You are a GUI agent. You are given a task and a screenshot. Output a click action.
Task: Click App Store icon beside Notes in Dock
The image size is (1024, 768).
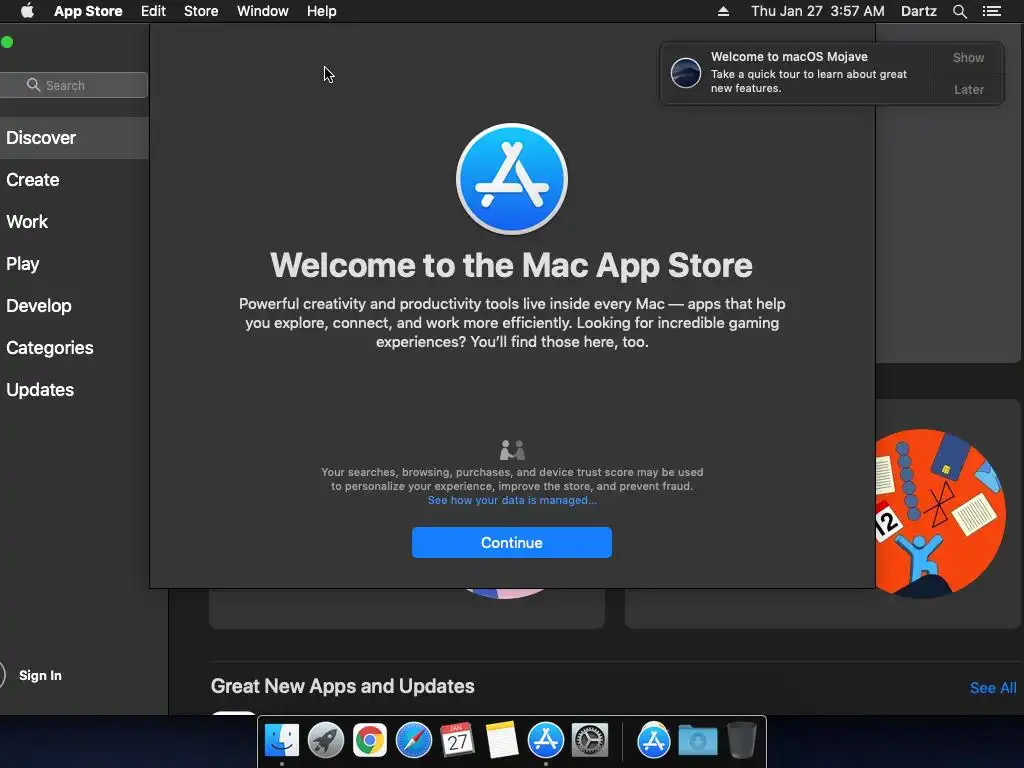[x=545, y=741]
